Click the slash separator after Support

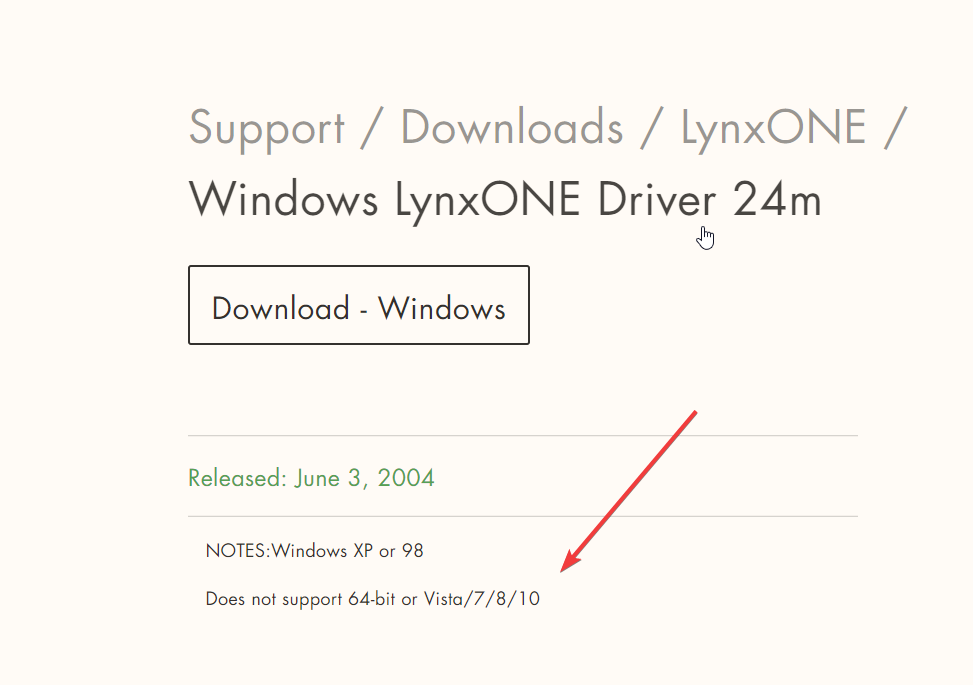pyautogui.click(x=372, y=128)
